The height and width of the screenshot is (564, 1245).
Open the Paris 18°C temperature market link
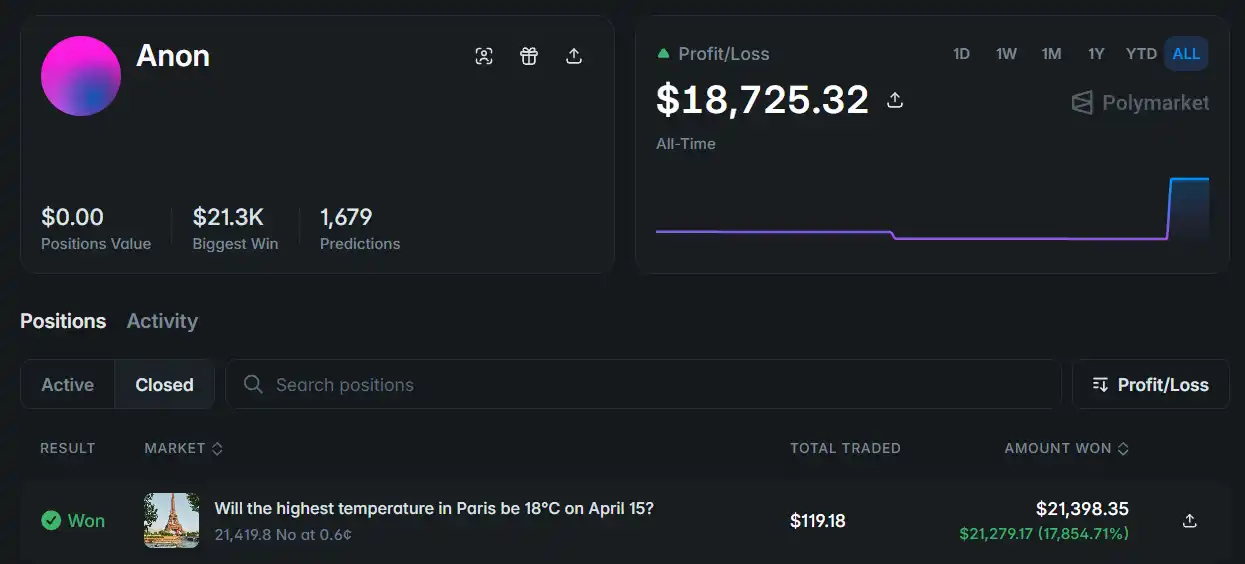434,508
